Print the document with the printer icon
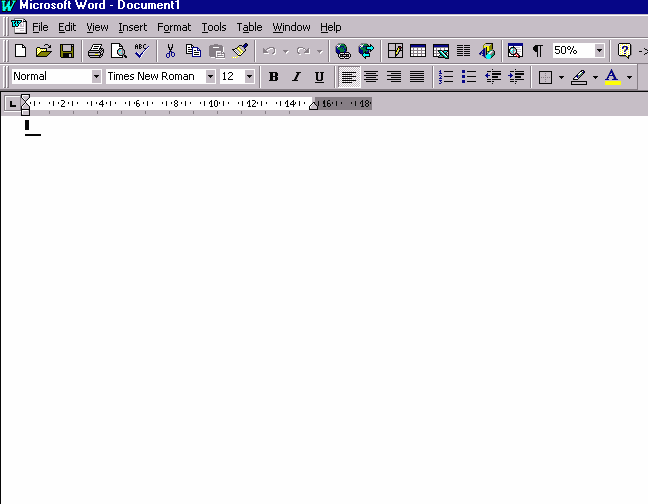 point(96,51)
